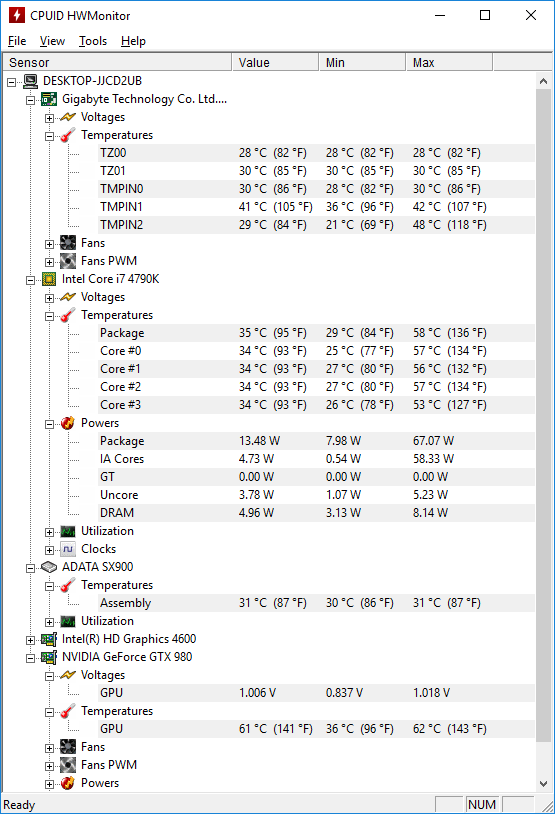The image size is (555, 814).
Task: Select the Uncore power row
Action: [x=317, y=495]
